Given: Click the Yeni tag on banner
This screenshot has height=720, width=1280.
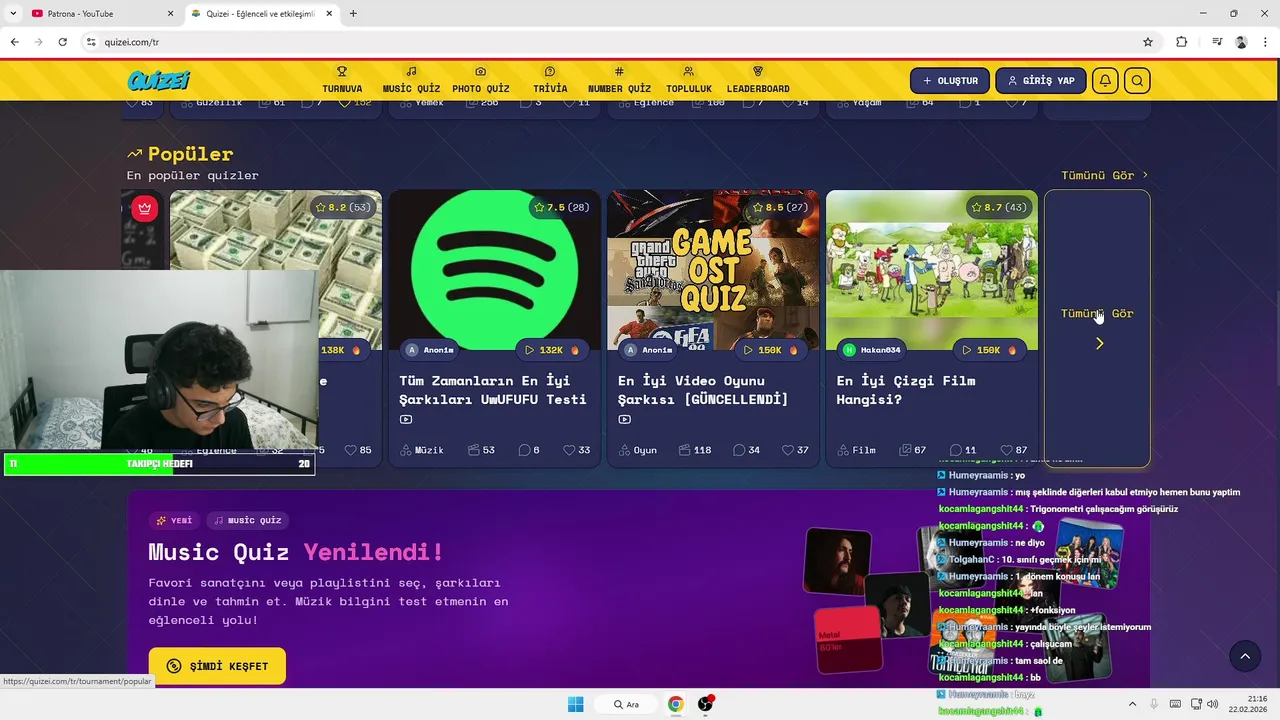Looking at the screenshot, I should [174, 520].
